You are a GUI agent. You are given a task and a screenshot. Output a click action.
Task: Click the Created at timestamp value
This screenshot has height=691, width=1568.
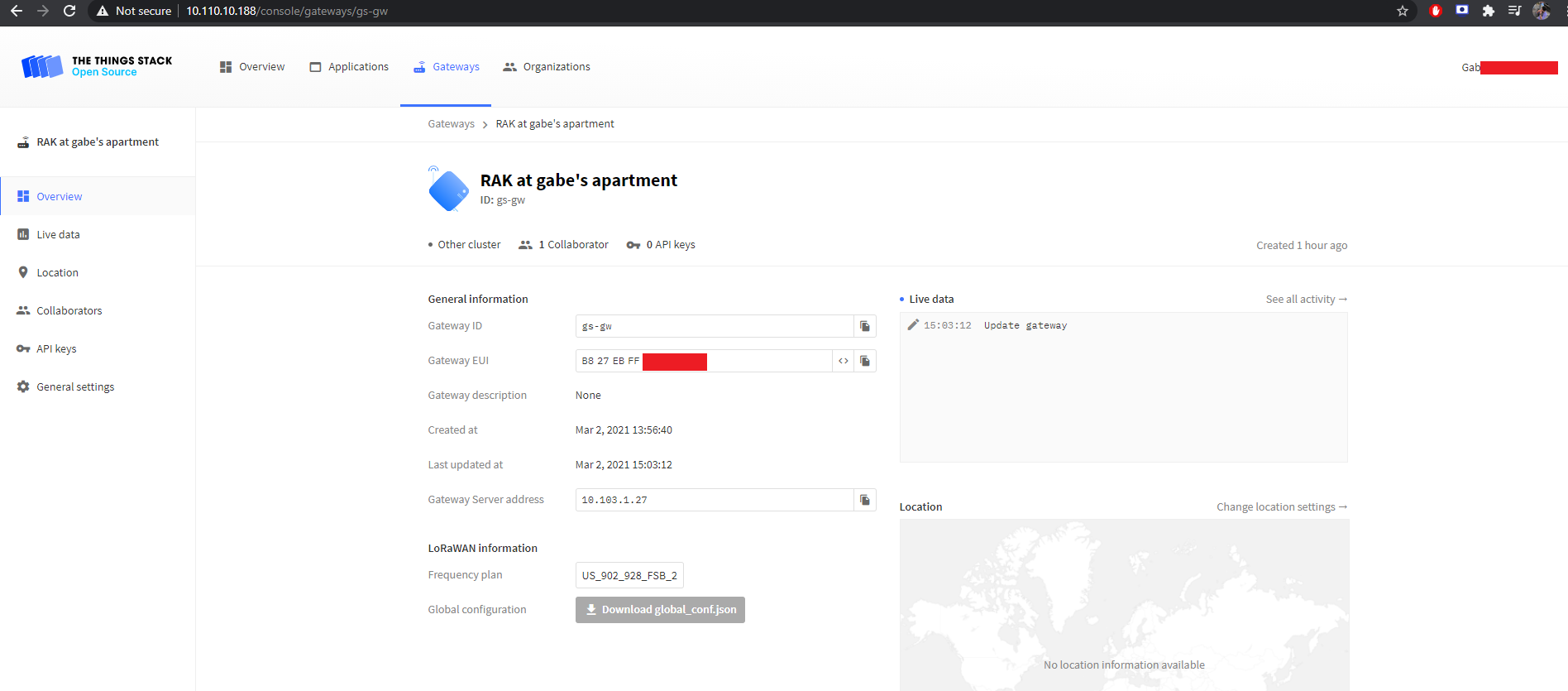click(x=624, y=430)
